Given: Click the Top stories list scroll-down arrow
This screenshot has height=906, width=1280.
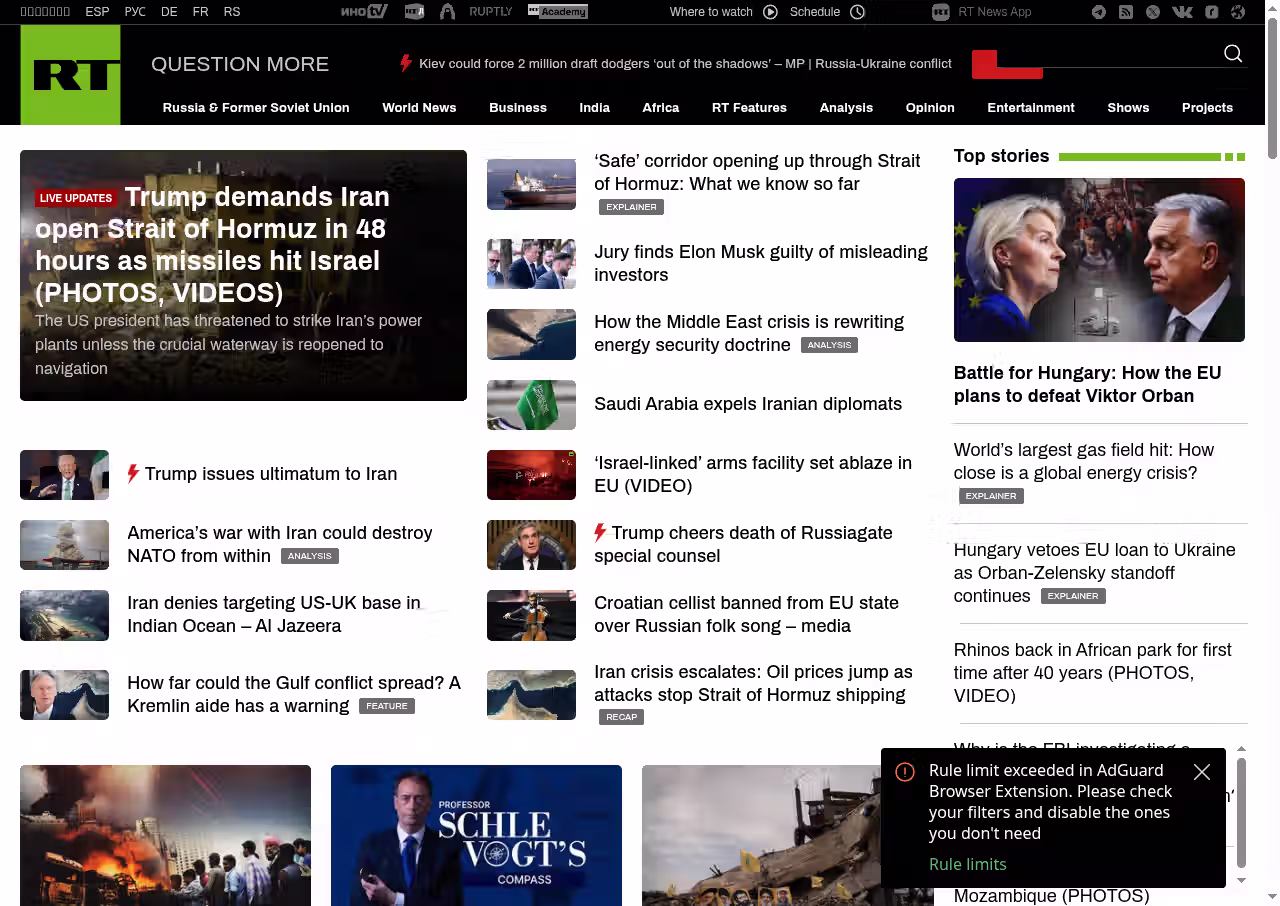Looking at the screenshot, I should coord(1241,880).
